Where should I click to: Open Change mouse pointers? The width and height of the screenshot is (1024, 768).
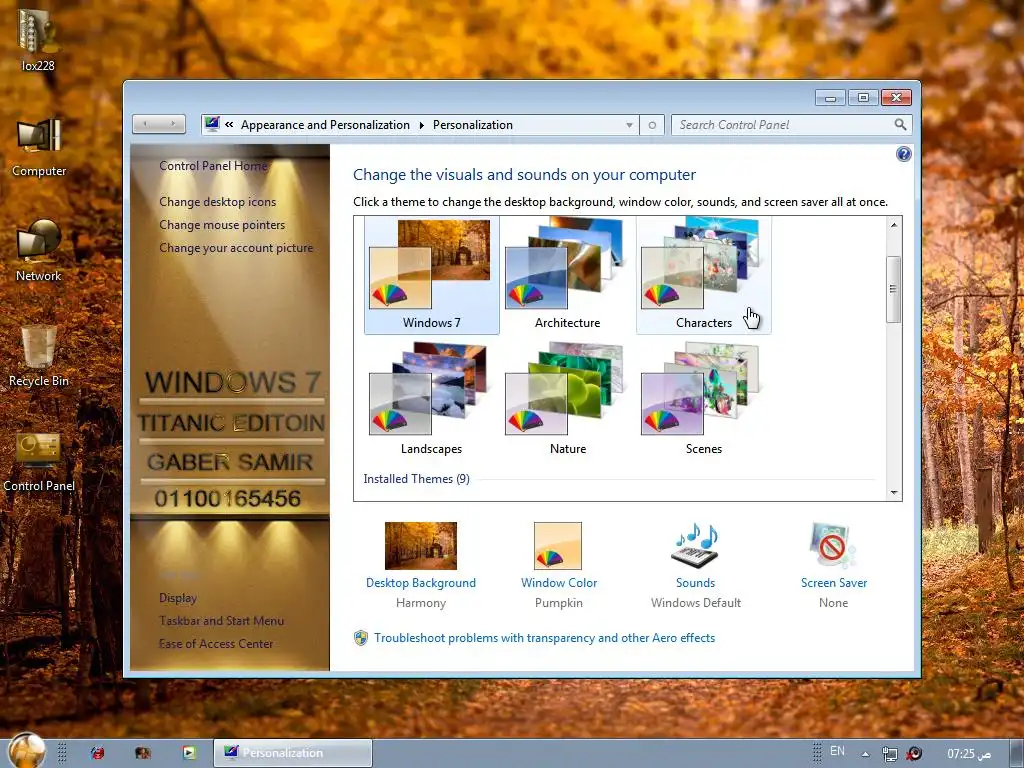click(222, 225)
